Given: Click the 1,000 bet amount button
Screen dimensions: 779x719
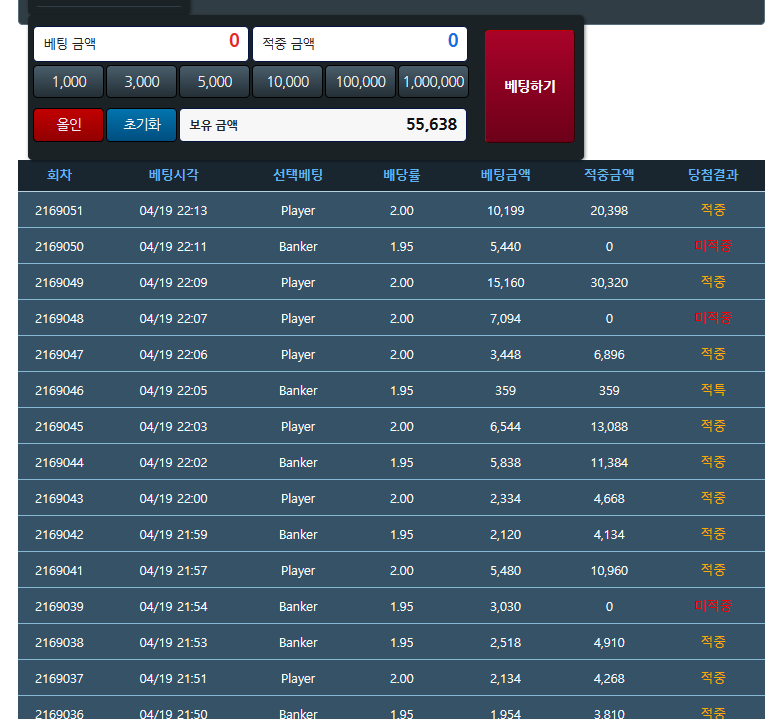Looking at the screenshot, I should click(x=69, y=82).
